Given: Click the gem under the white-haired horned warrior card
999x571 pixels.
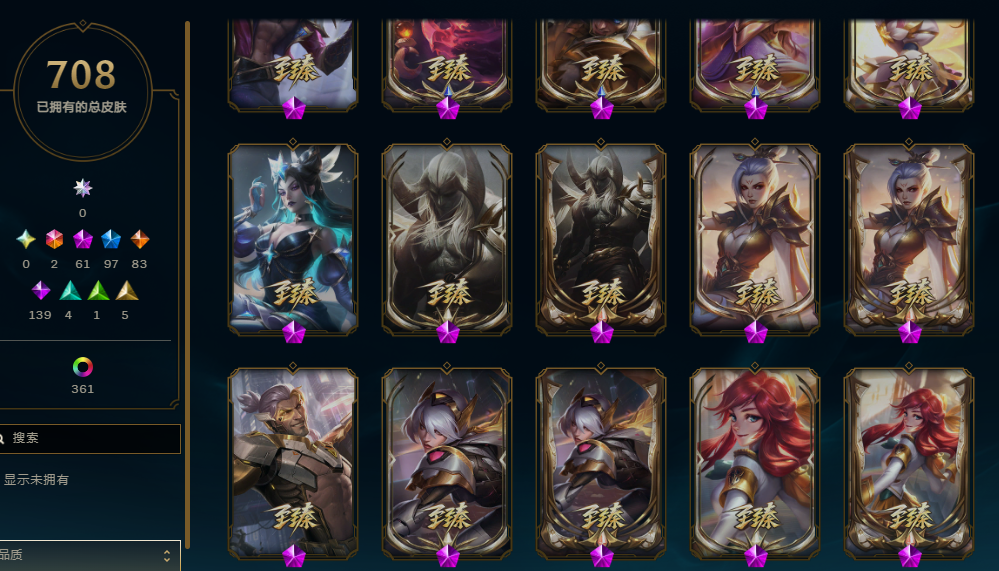Looking at the screenshot, I should point(447,332).
